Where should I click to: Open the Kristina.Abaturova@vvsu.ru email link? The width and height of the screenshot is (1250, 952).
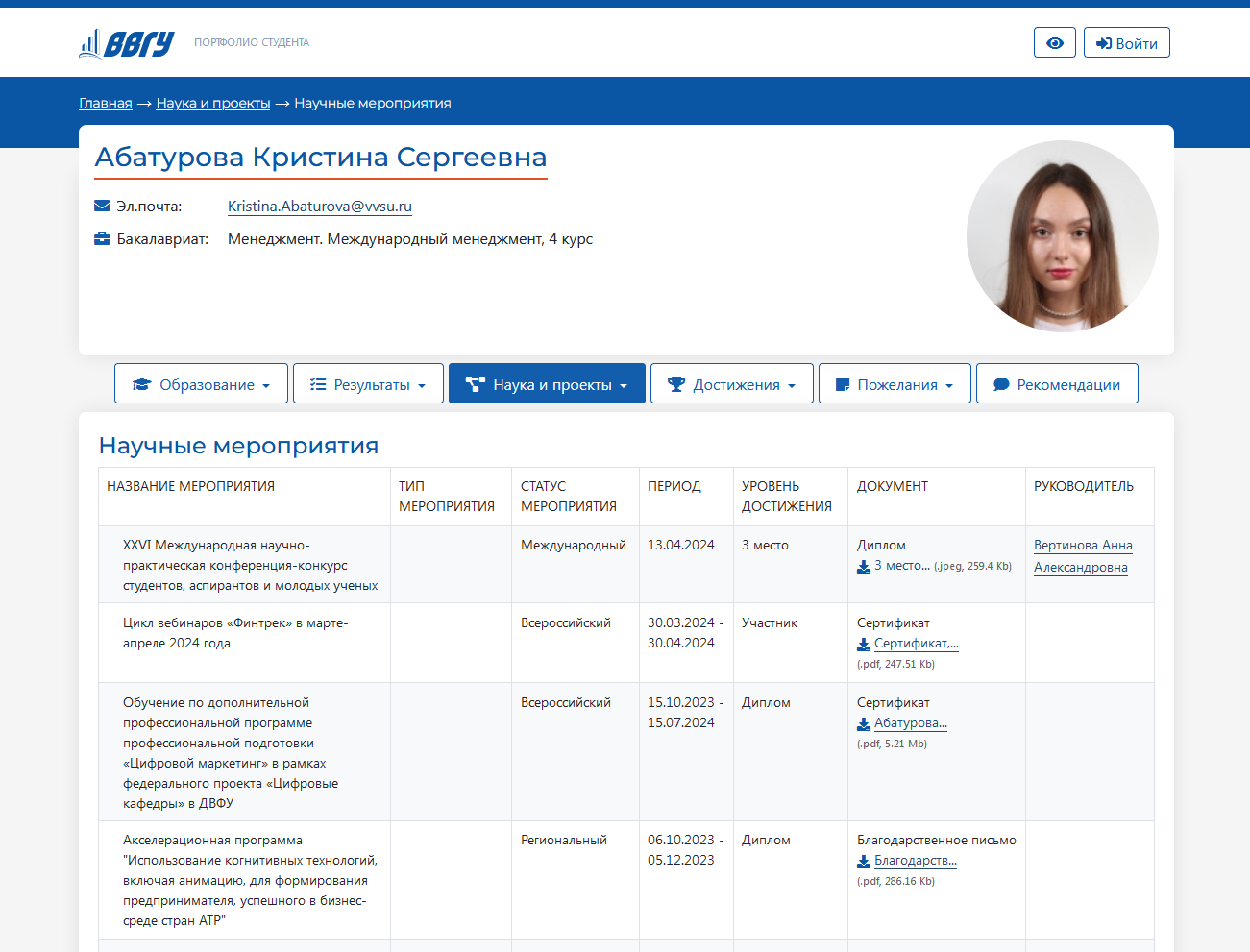pos(319,207)
